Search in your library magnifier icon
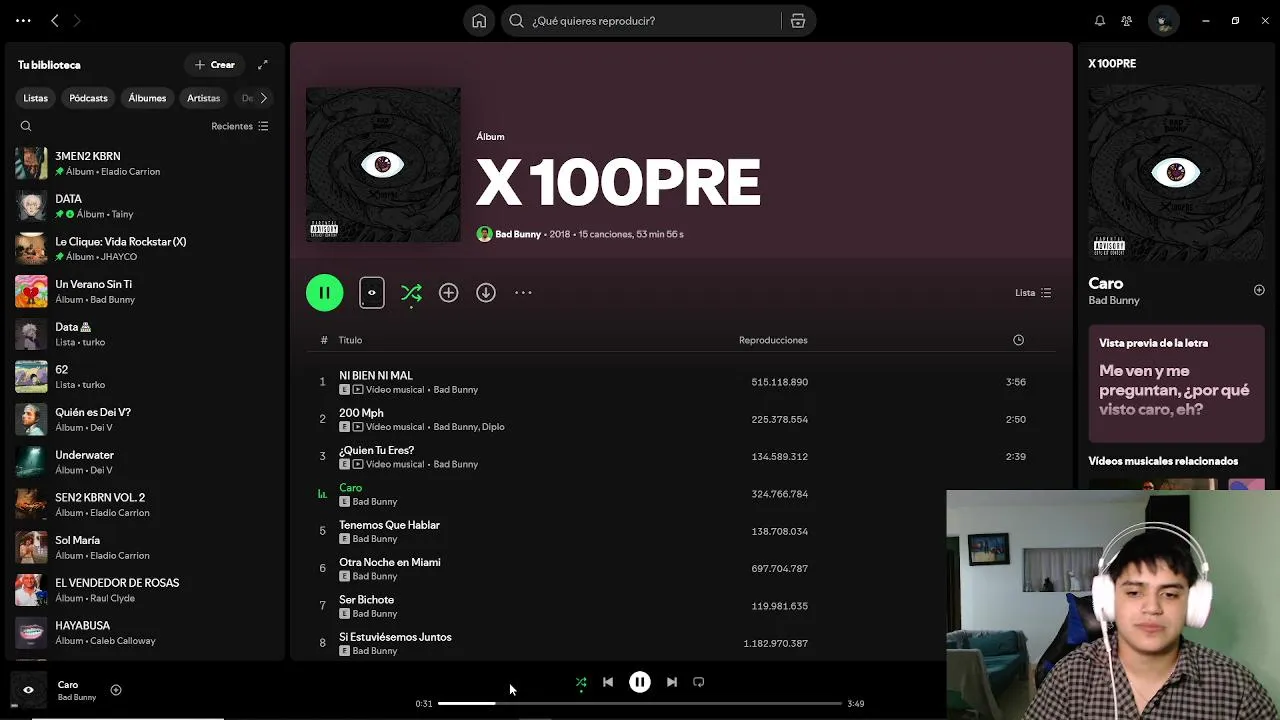1280x720 pixels. 26,126
